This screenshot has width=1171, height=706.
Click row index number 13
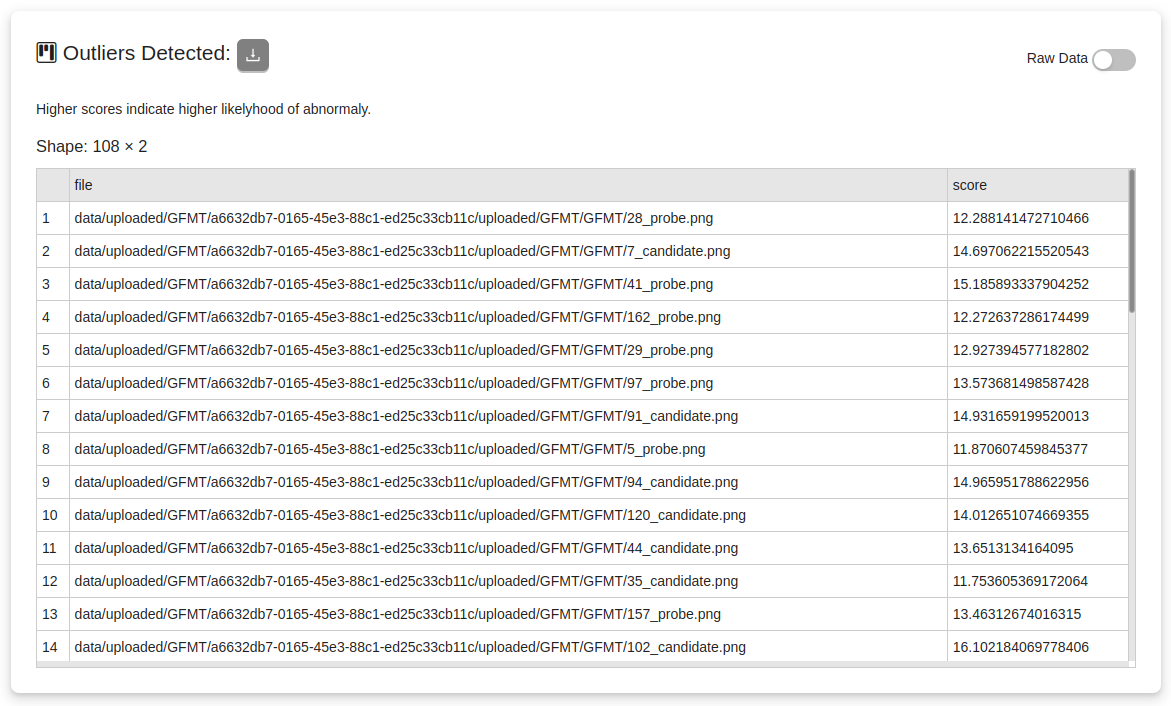point(50,614)
